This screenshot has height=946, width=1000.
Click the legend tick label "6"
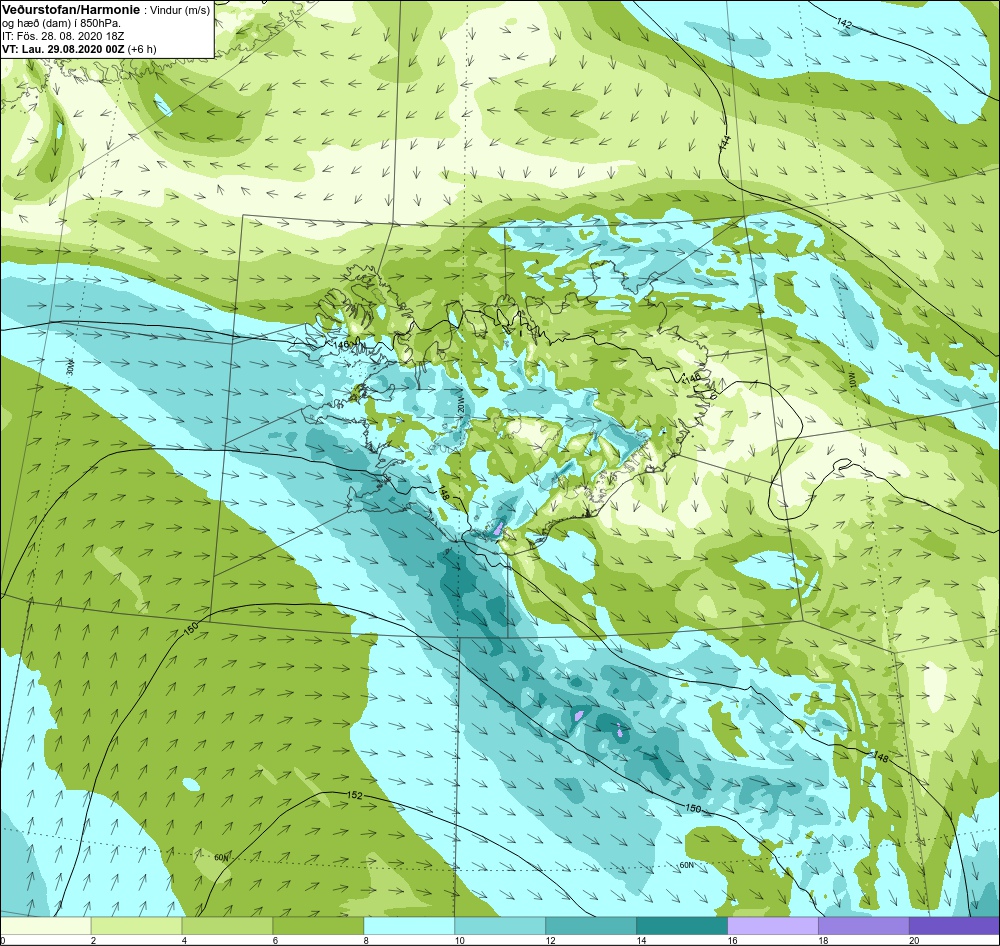coord(276,940)
